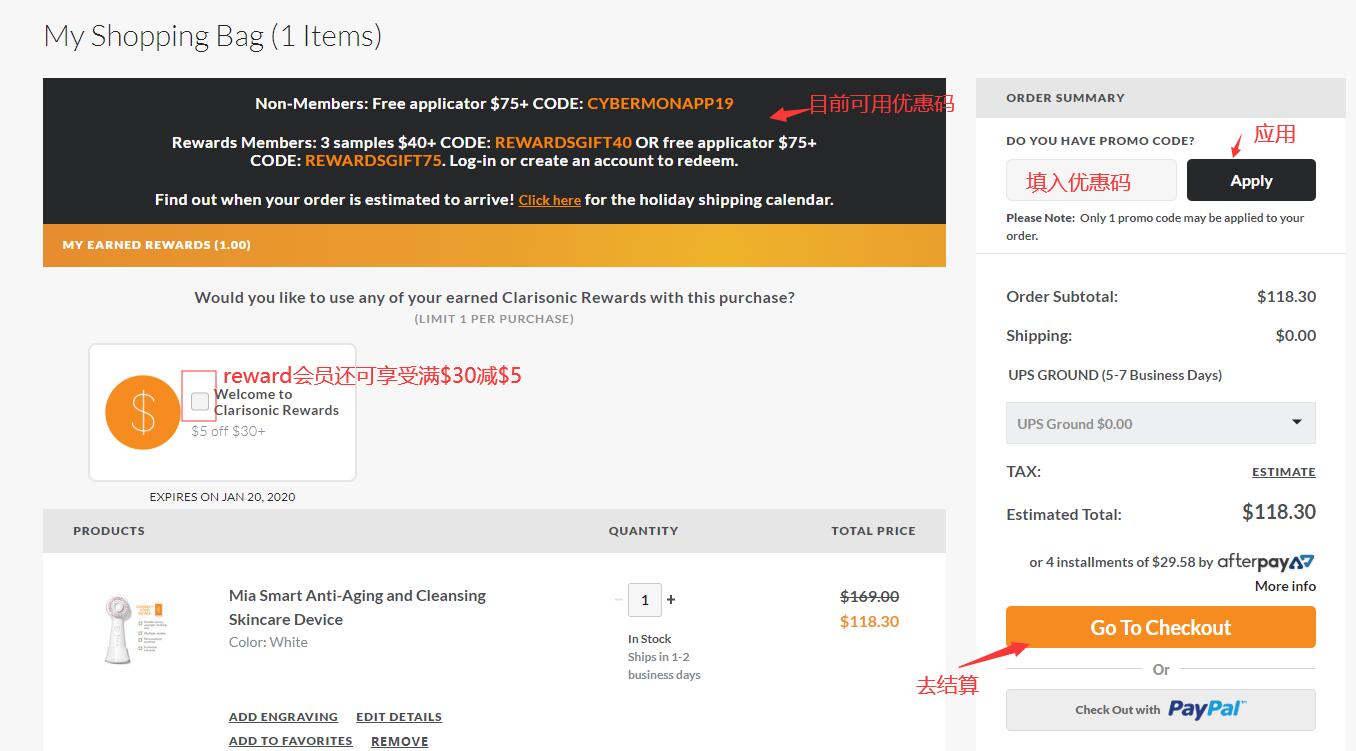Screen dimensions: 1356x751
Task: Tick the Welcome to Clarisonic Rewards checkbox
Action: point(200,401)
